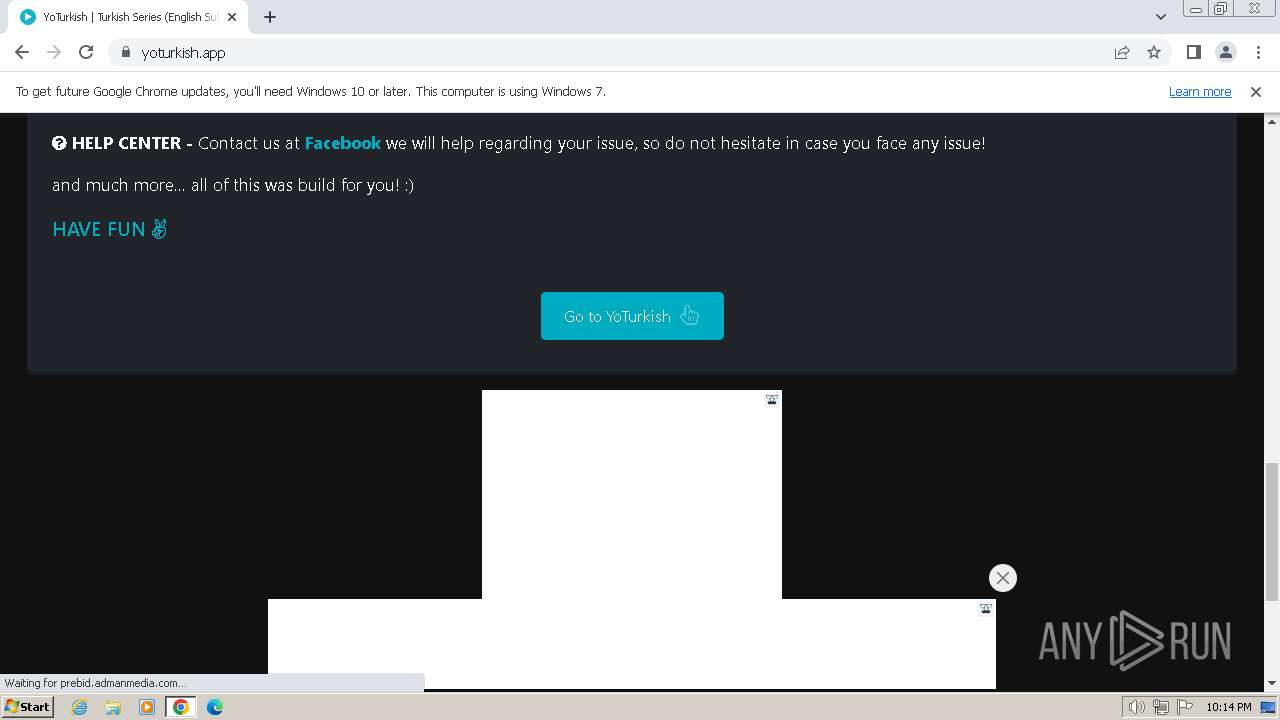Image resolution: width=1280 pixels, height=720 pixels.
Task: Open Windows Explorer folder in taskbar
Action: (113, 707)
